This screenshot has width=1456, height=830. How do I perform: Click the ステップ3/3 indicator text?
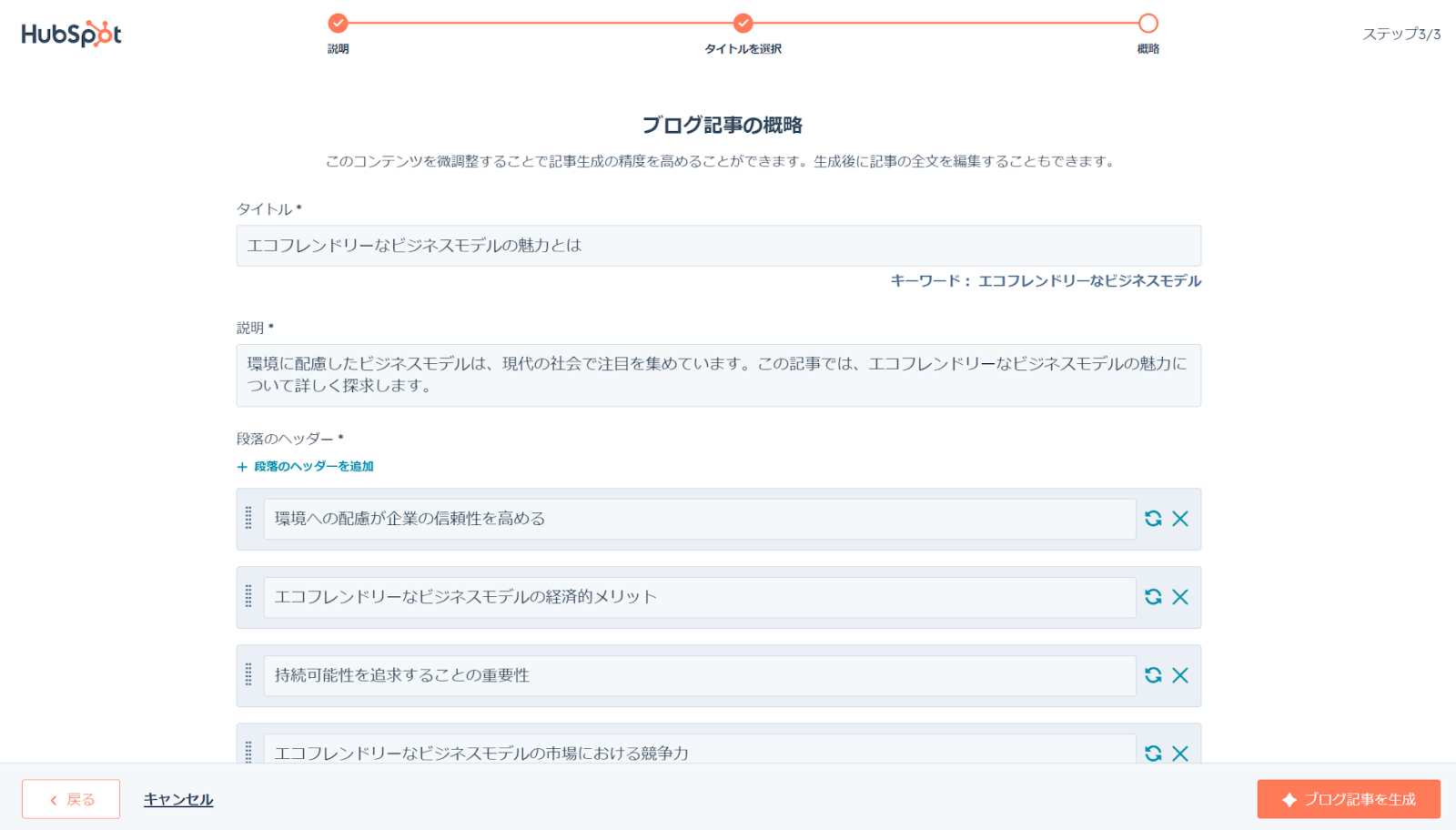pyautogui.click(x=1401, y=35)
